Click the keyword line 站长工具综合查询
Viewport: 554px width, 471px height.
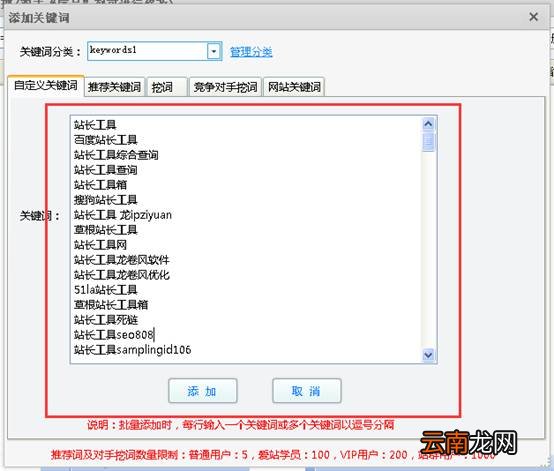point(116,155)
